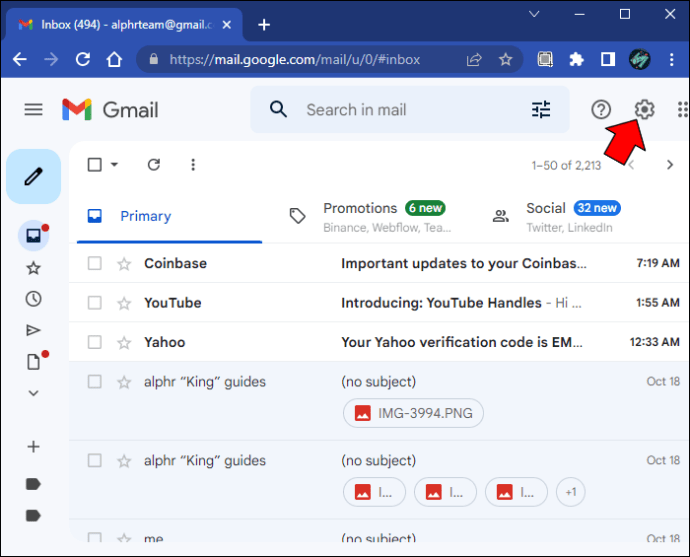Star the YouTube email
The image size is (690, 557).
[x=124, y=303]
